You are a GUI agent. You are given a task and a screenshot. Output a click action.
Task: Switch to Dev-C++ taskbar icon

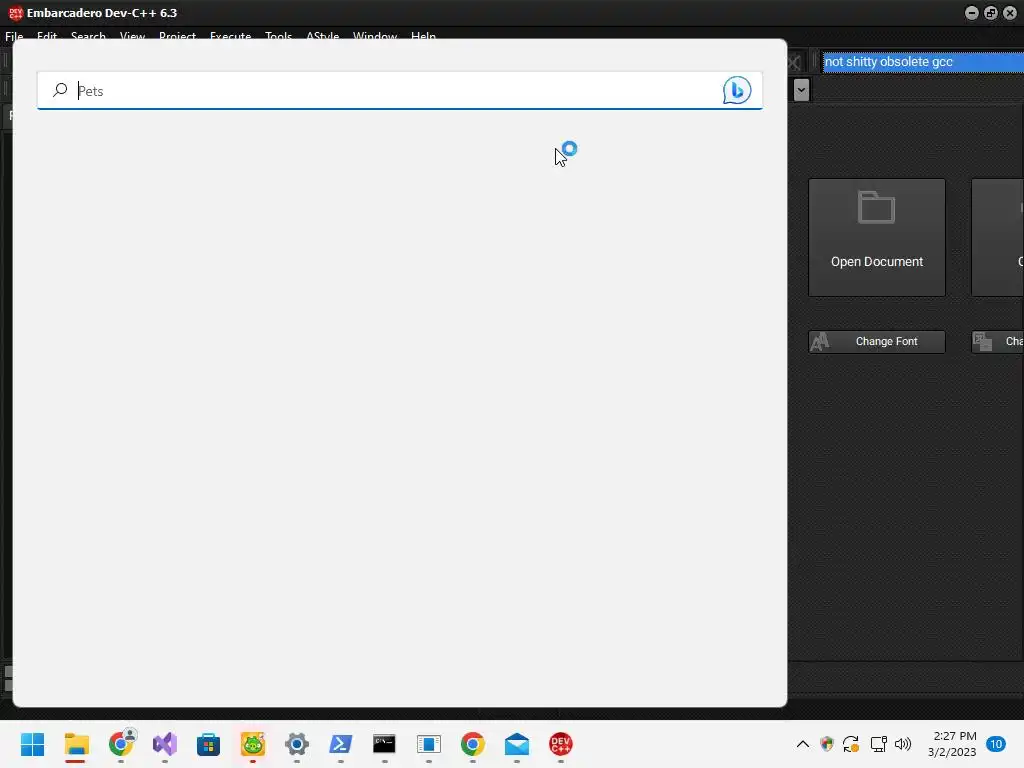[x=560, y=744]
